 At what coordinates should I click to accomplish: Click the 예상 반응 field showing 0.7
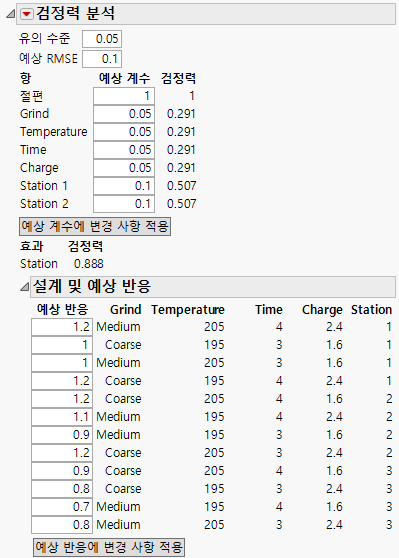[62, 507]
